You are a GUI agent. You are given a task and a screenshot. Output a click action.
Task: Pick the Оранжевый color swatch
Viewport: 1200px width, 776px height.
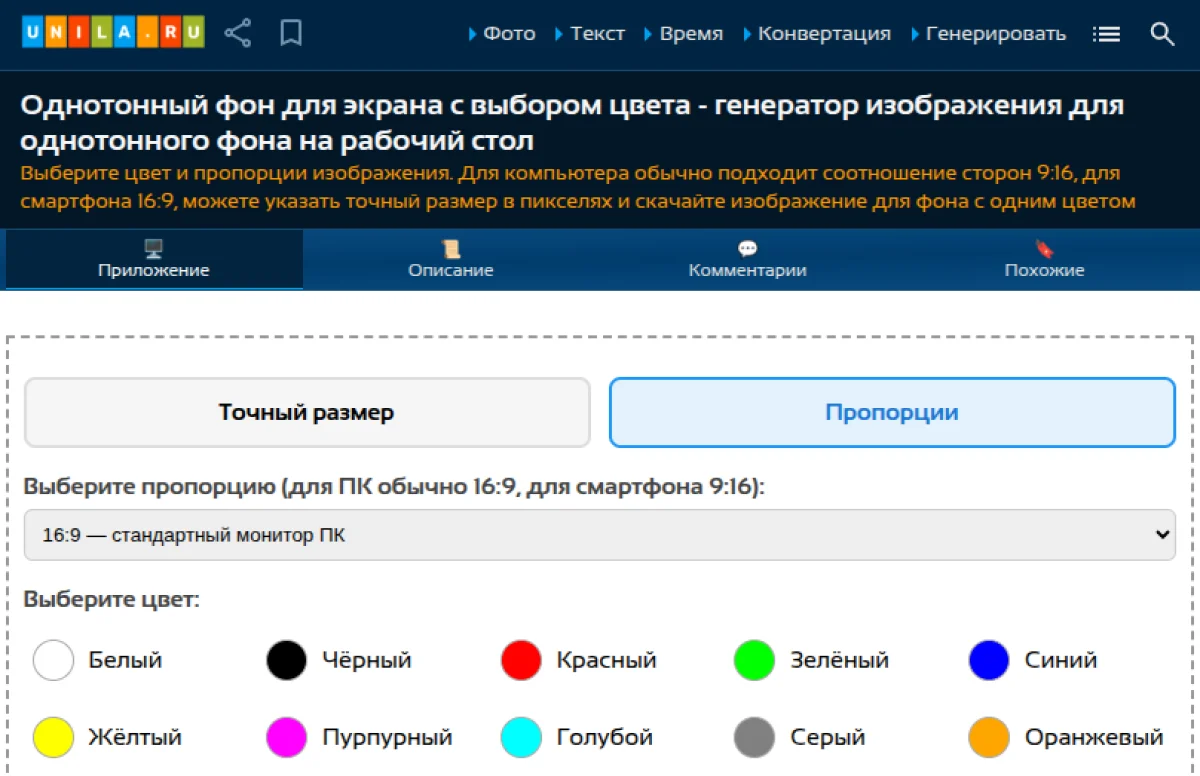(x=988, y=737)
